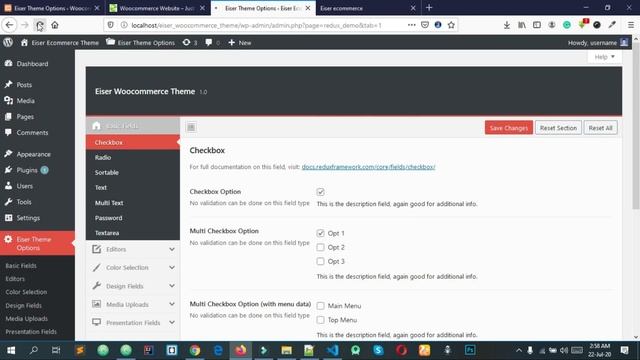Image resolution: width=640 pixels, height=360 pixels.
Task: Click the browser back arrow
Action: tap(9, 25)
